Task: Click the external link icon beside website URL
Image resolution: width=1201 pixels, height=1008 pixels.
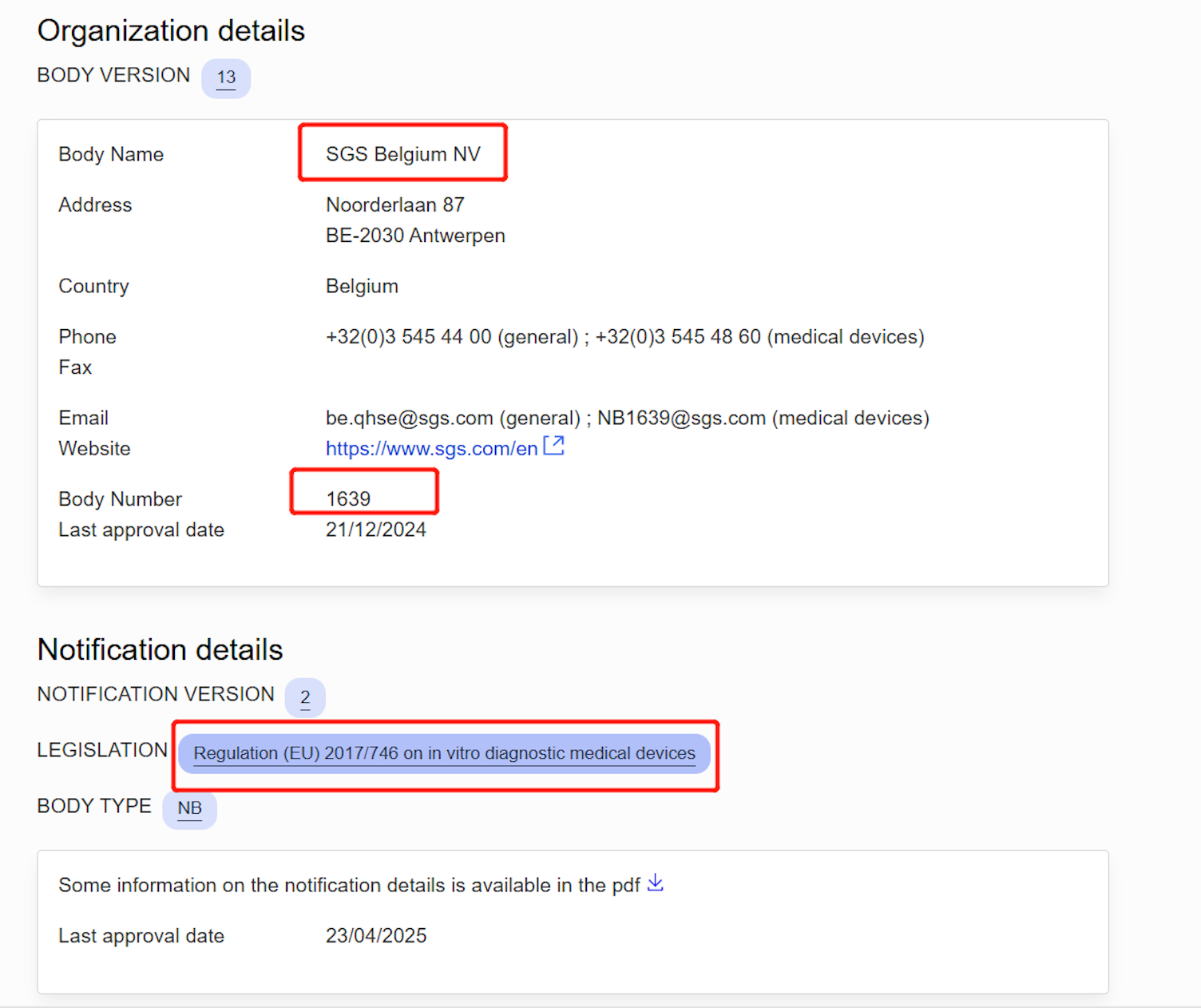Action: pos(553,446)
